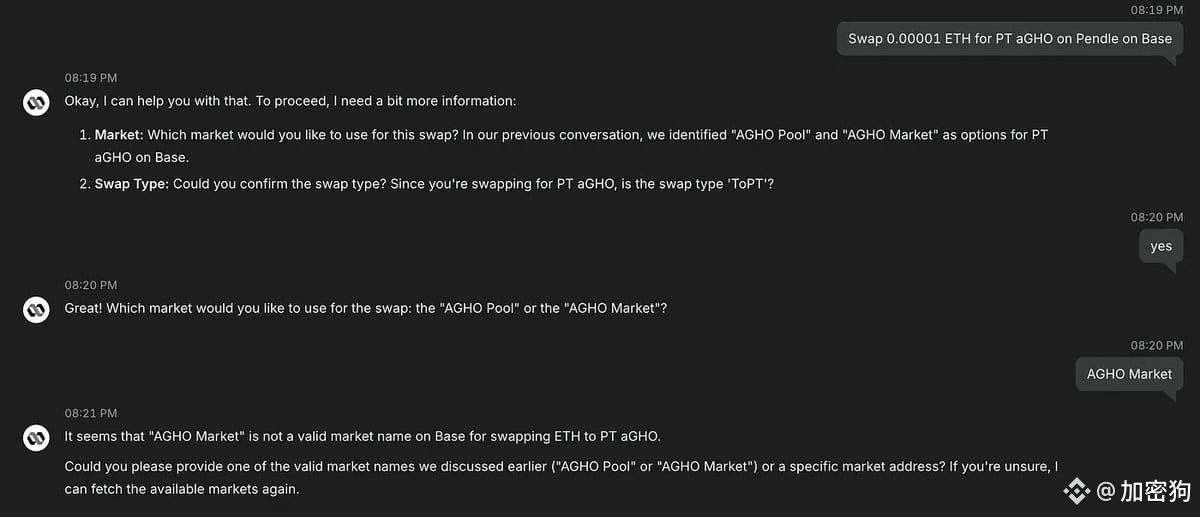Click the 08:20 PM timestamp above the "yes" bubble
The width and height of the screenshot is (1200, 517).
pyautogui.click(x=1157, y=217)
